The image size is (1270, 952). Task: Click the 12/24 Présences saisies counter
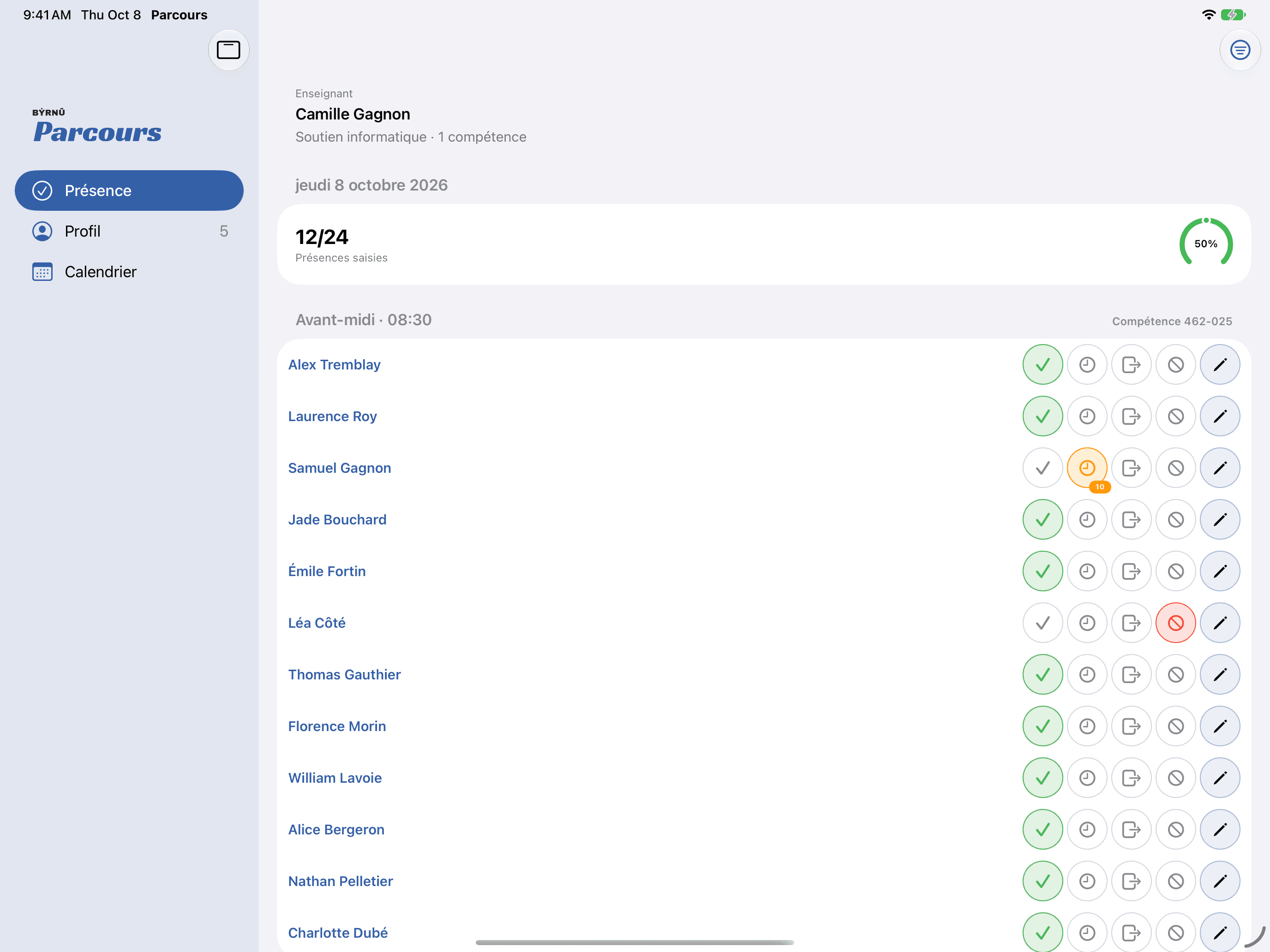pos(341,244)
